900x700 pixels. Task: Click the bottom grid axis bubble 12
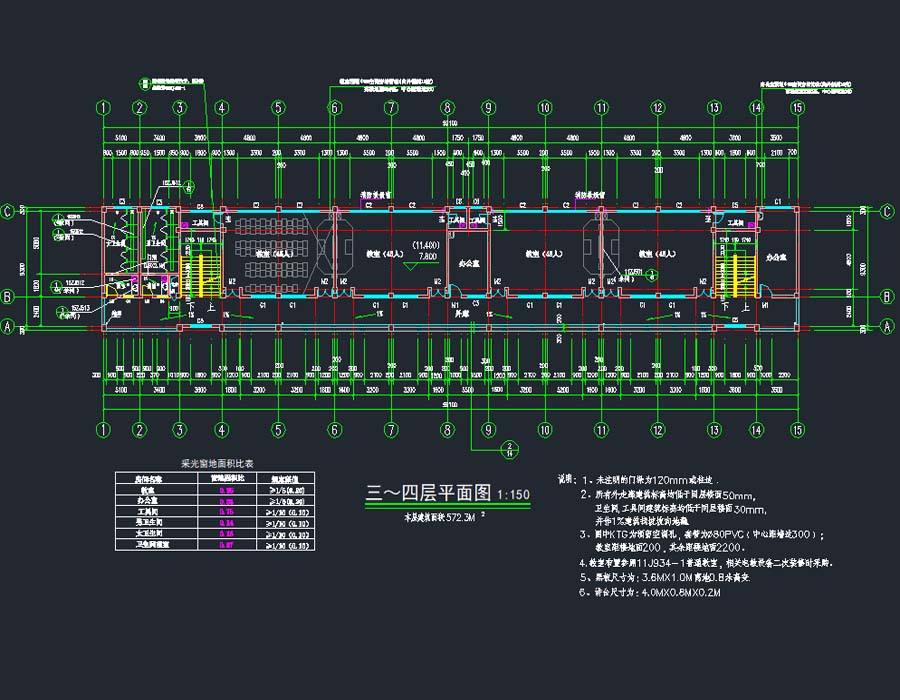pos(658,429)
